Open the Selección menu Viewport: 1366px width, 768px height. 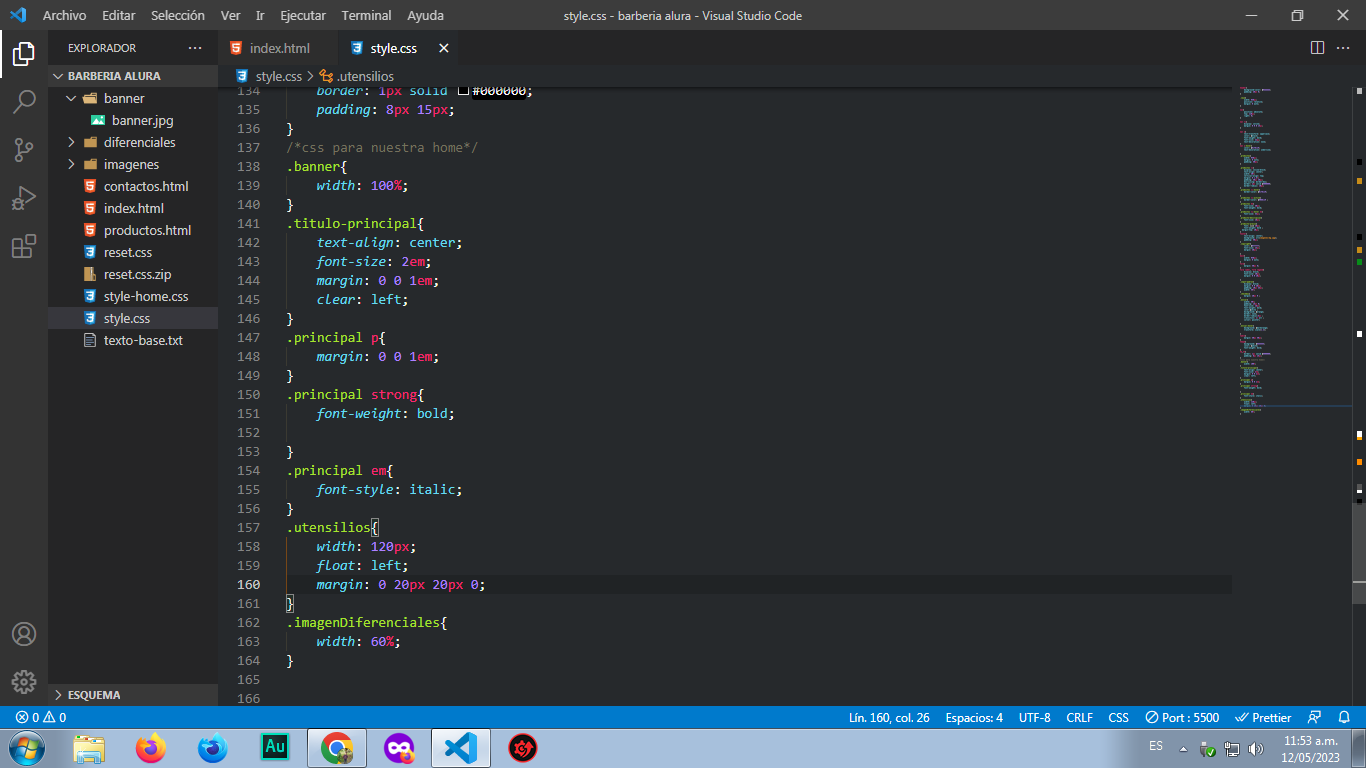point(178,15)
